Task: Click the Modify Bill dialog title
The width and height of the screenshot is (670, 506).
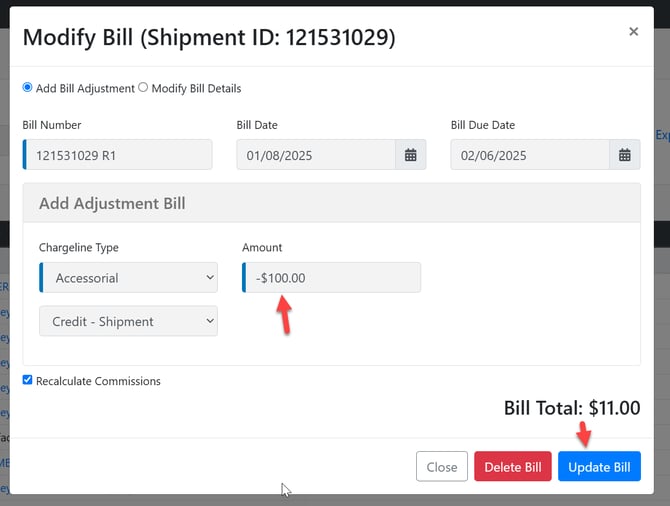Action: click(x=209, y=38)
